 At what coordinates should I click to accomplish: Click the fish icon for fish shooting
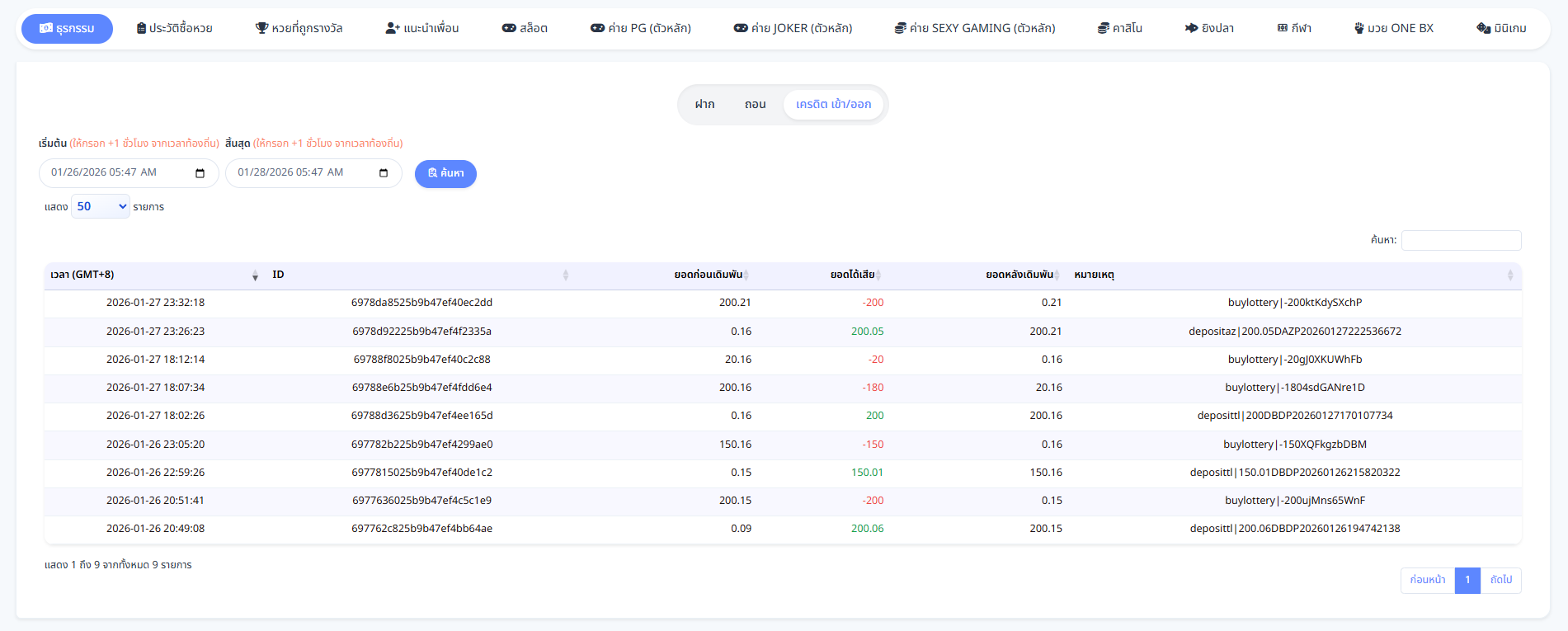click(1191, 28)
